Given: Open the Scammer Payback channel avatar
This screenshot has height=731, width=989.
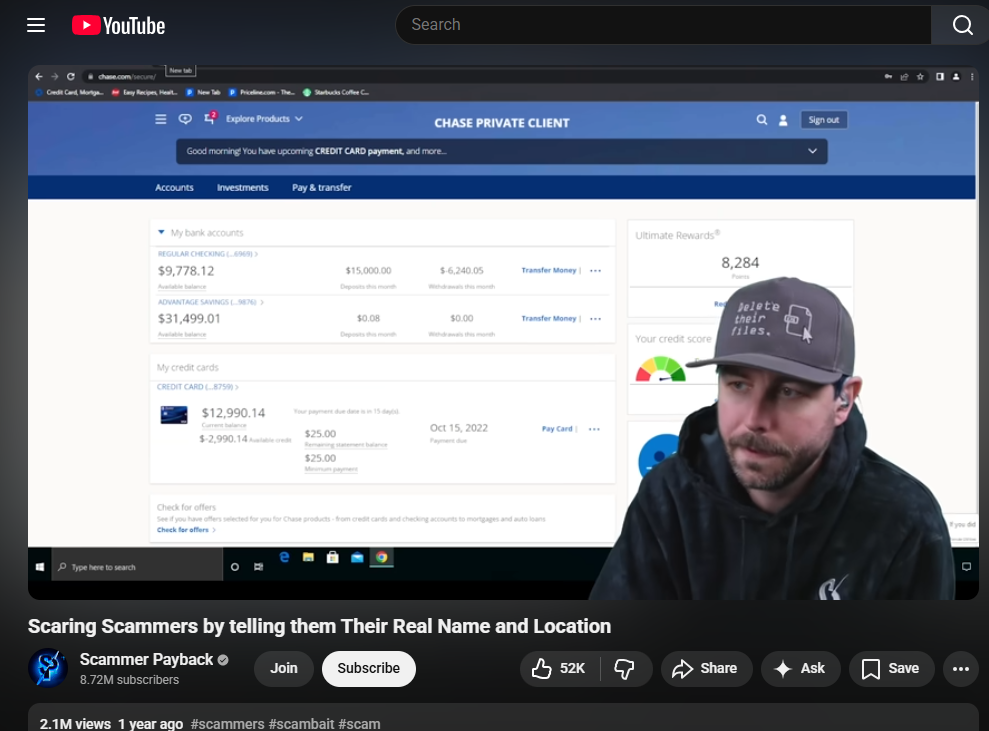Looking at the screenshot, I should point(48,668).
